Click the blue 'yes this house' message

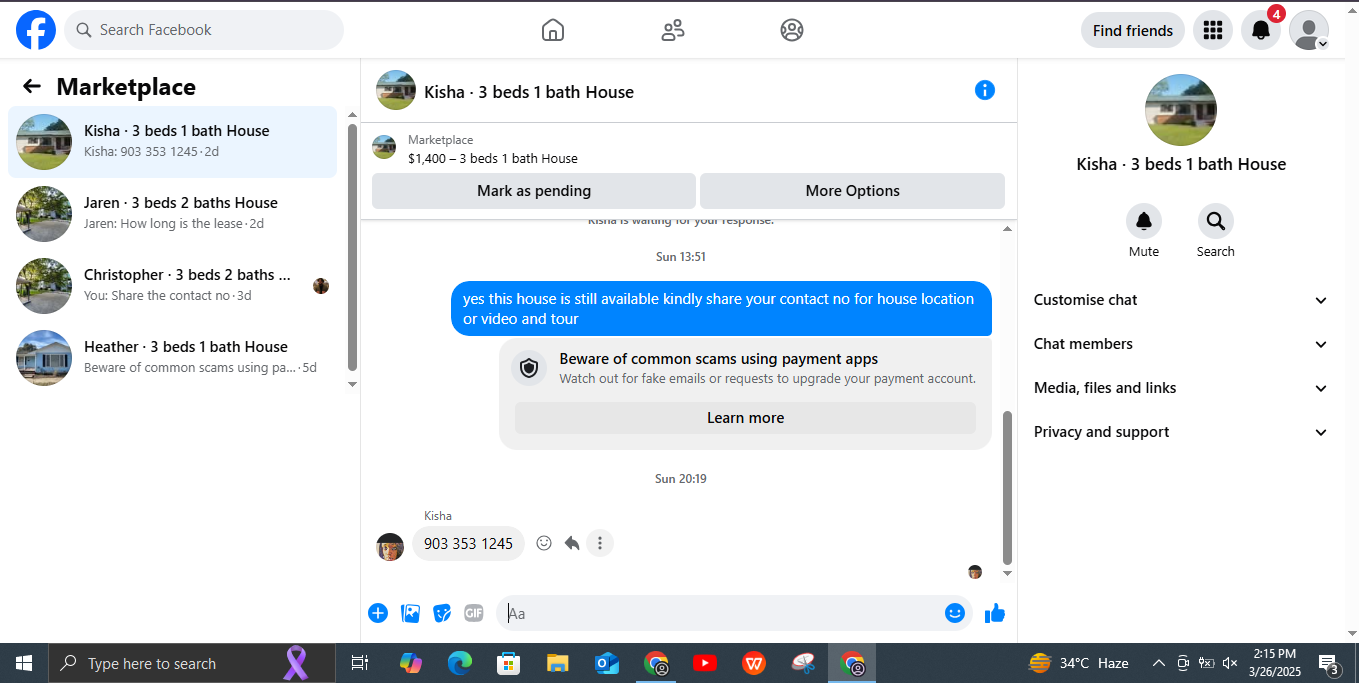pos(721,309)
